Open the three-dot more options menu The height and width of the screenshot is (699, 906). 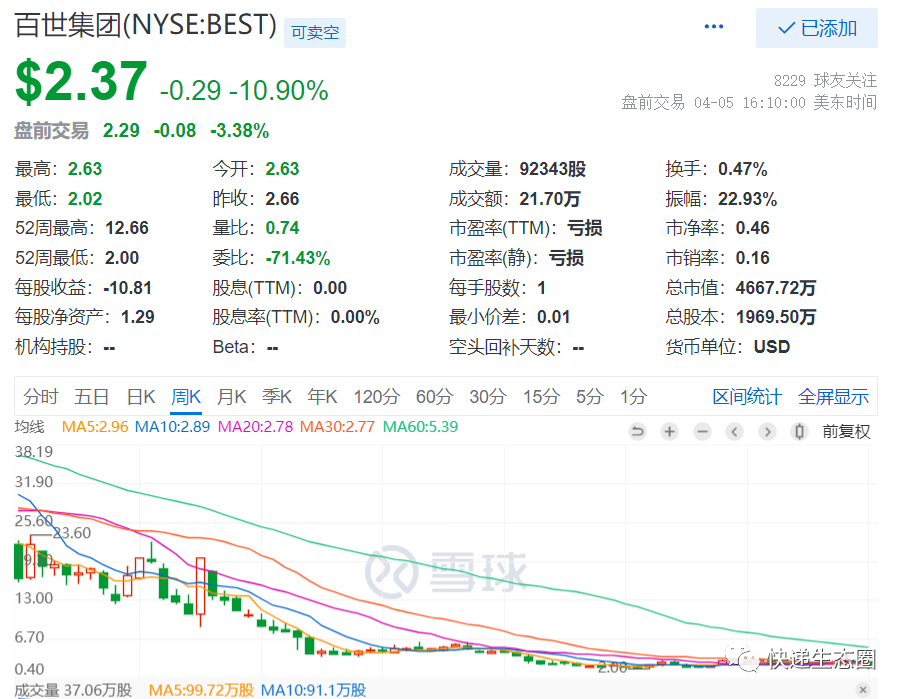714,27
